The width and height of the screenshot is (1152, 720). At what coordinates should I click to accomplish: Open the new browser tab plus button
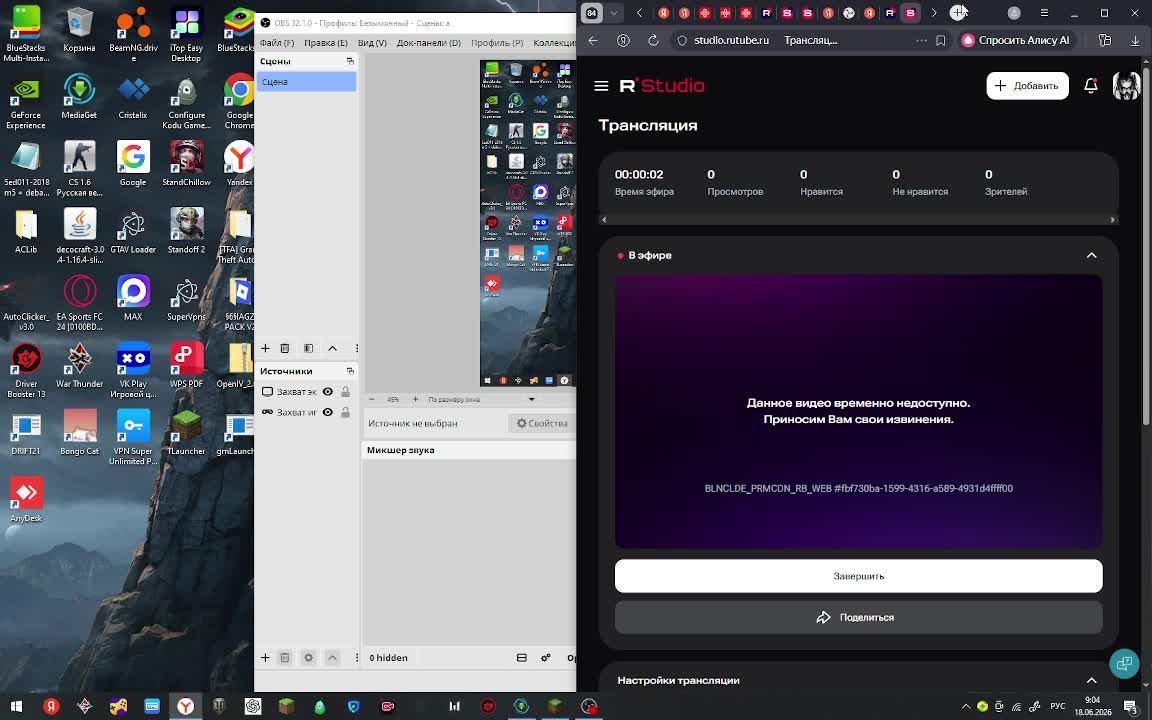click(958, 12)
